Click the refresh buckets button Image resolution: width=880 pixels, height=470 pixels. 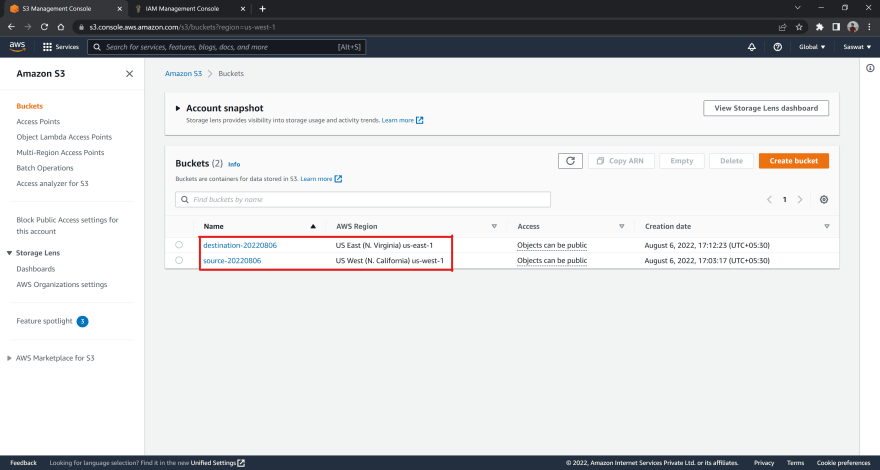pyautogui.click(x=570, y=161)
